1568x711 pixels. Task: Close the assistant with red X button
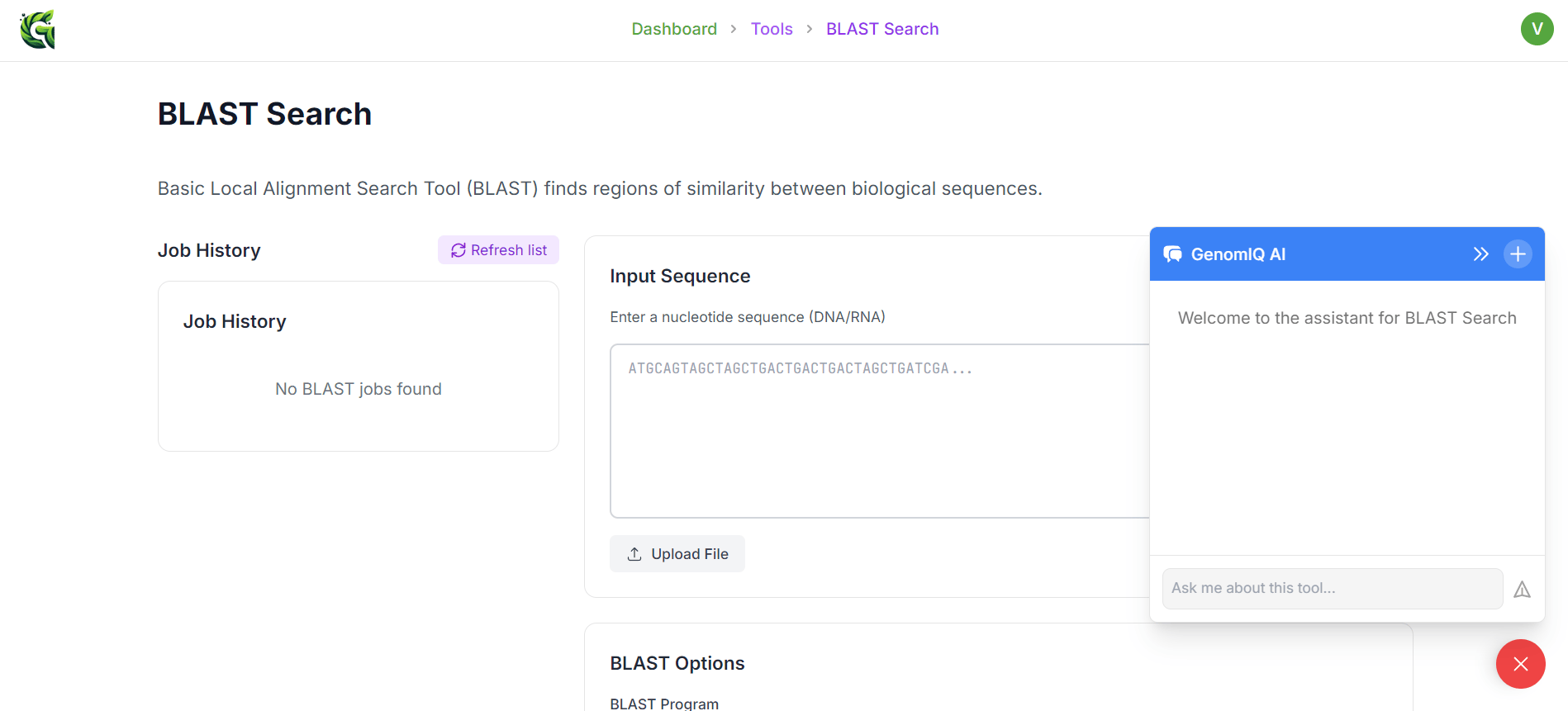[1520, 664]
